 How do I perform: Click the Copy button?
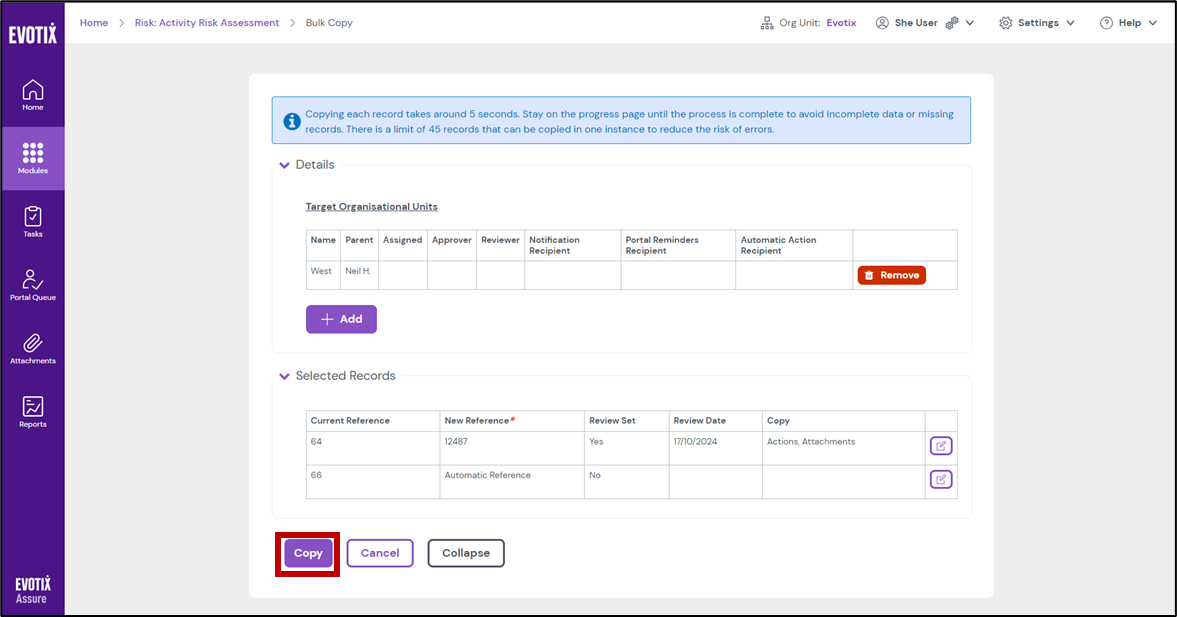[x=308, y=553]
